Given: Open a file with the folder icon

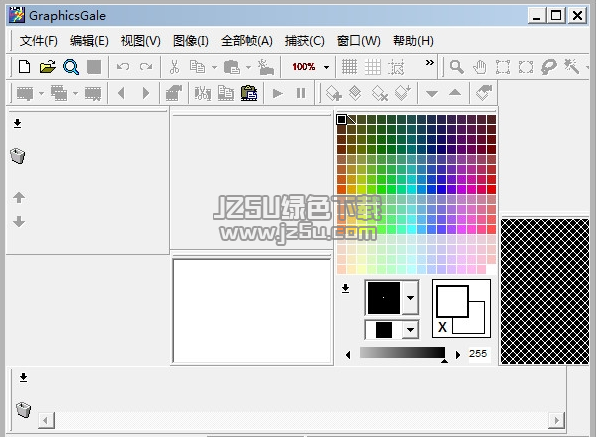Looking at the screenshot, I should click(48, 67).
